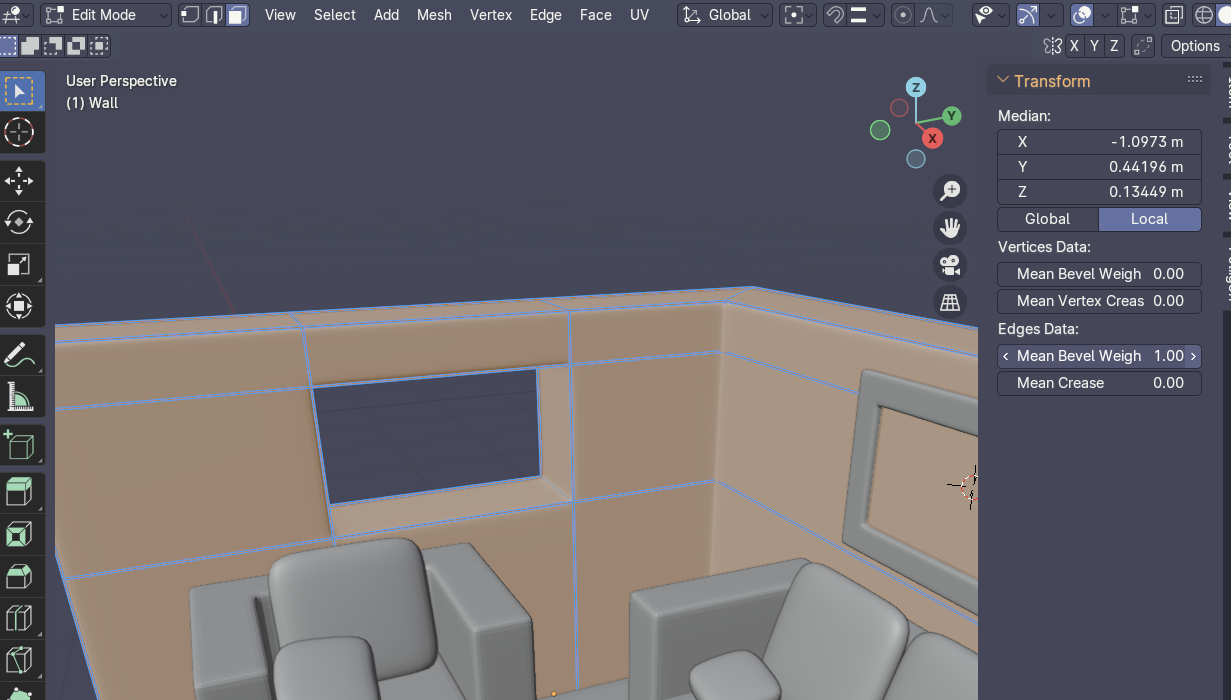Select the Annotate pencil tool
Screen dimensions: 1231x700
click(19, 354)
